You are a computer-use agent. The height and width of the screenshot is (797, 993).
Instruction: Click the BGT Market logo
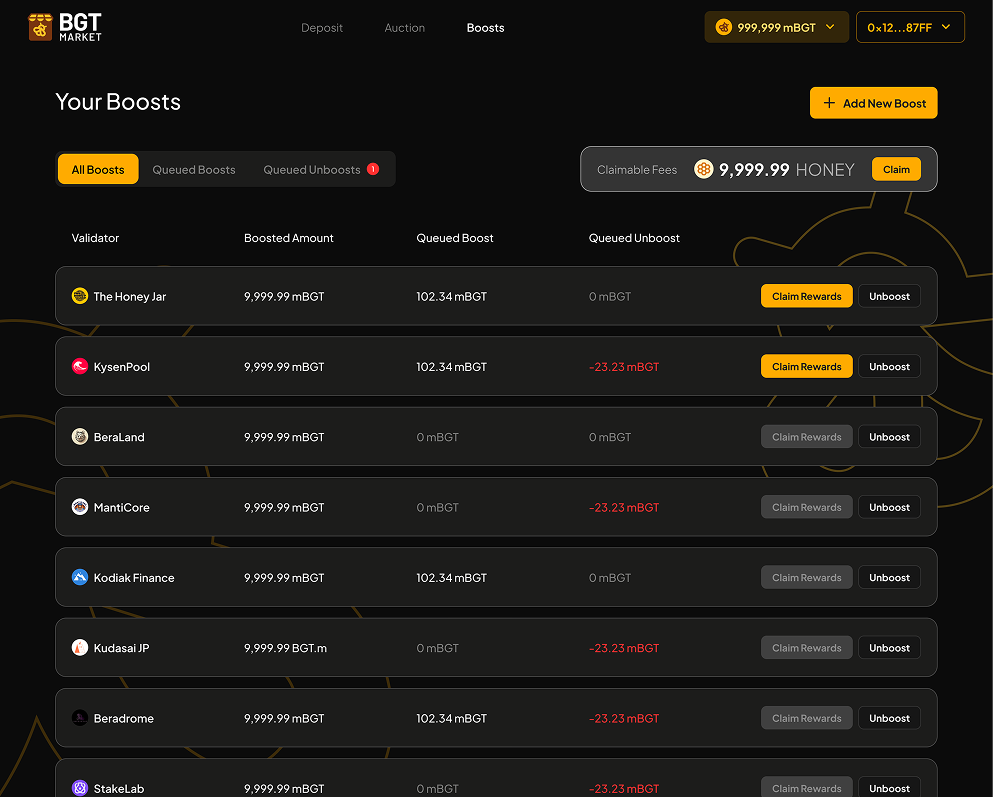tap(65, 27)
